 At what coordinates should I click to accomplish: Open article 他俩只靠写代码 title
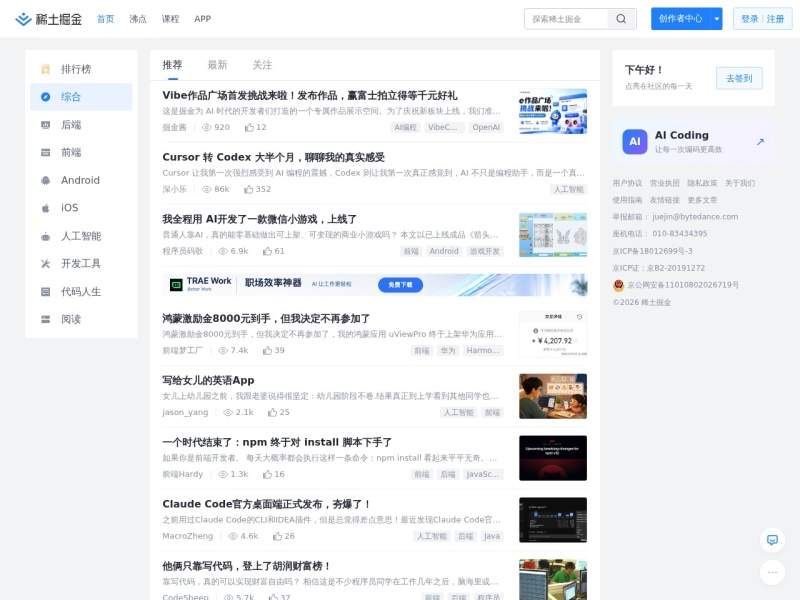pos(246,566)
